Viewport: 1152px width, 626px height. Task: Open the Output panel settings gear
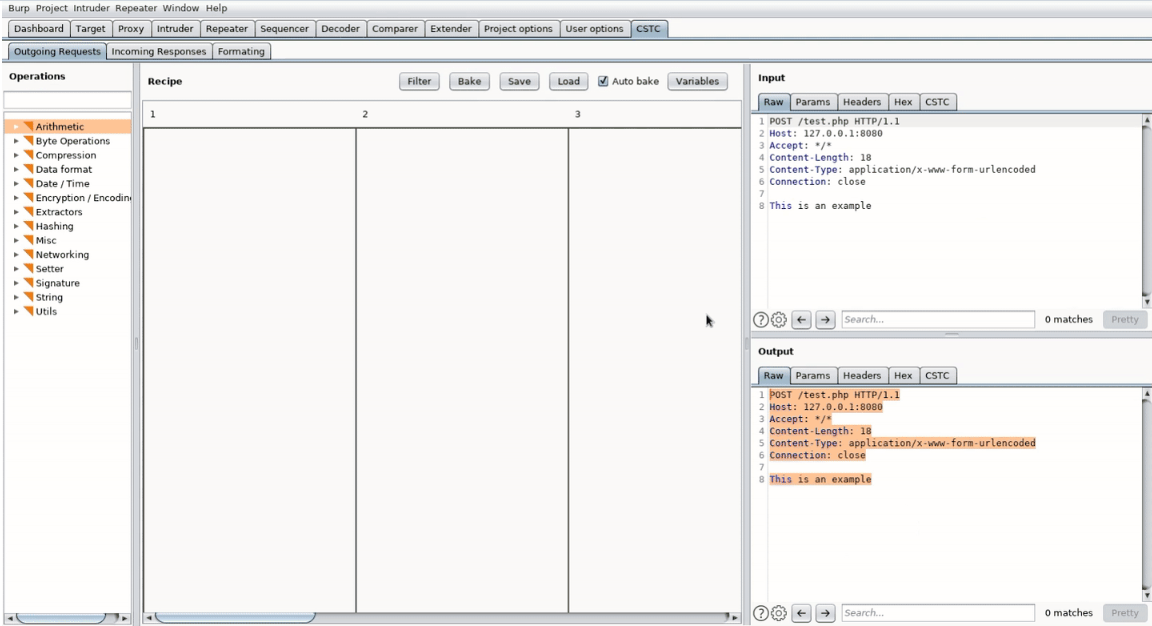coord(780,612)
